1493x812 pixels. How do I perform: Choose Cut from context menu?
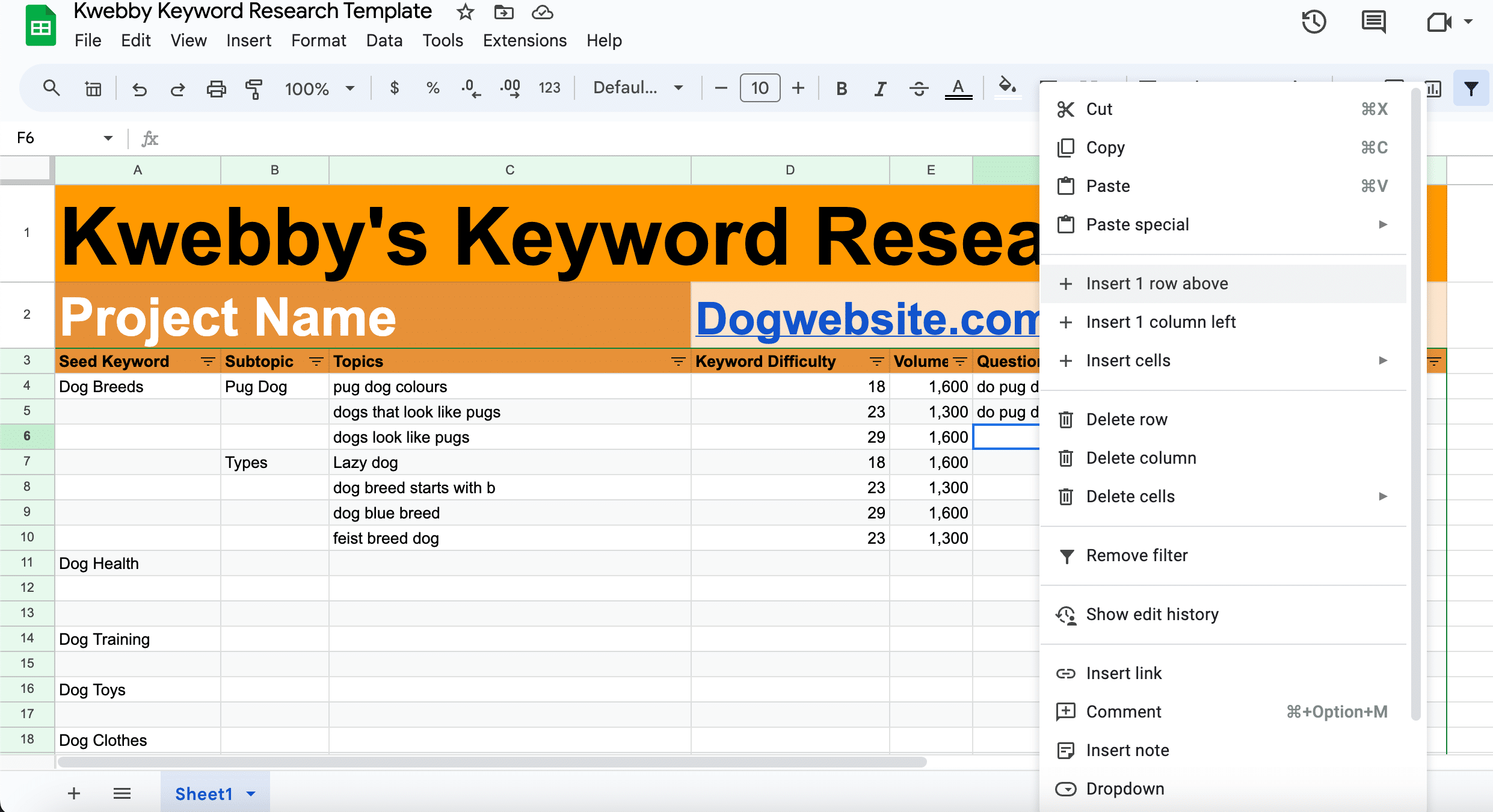(1223, 109)
